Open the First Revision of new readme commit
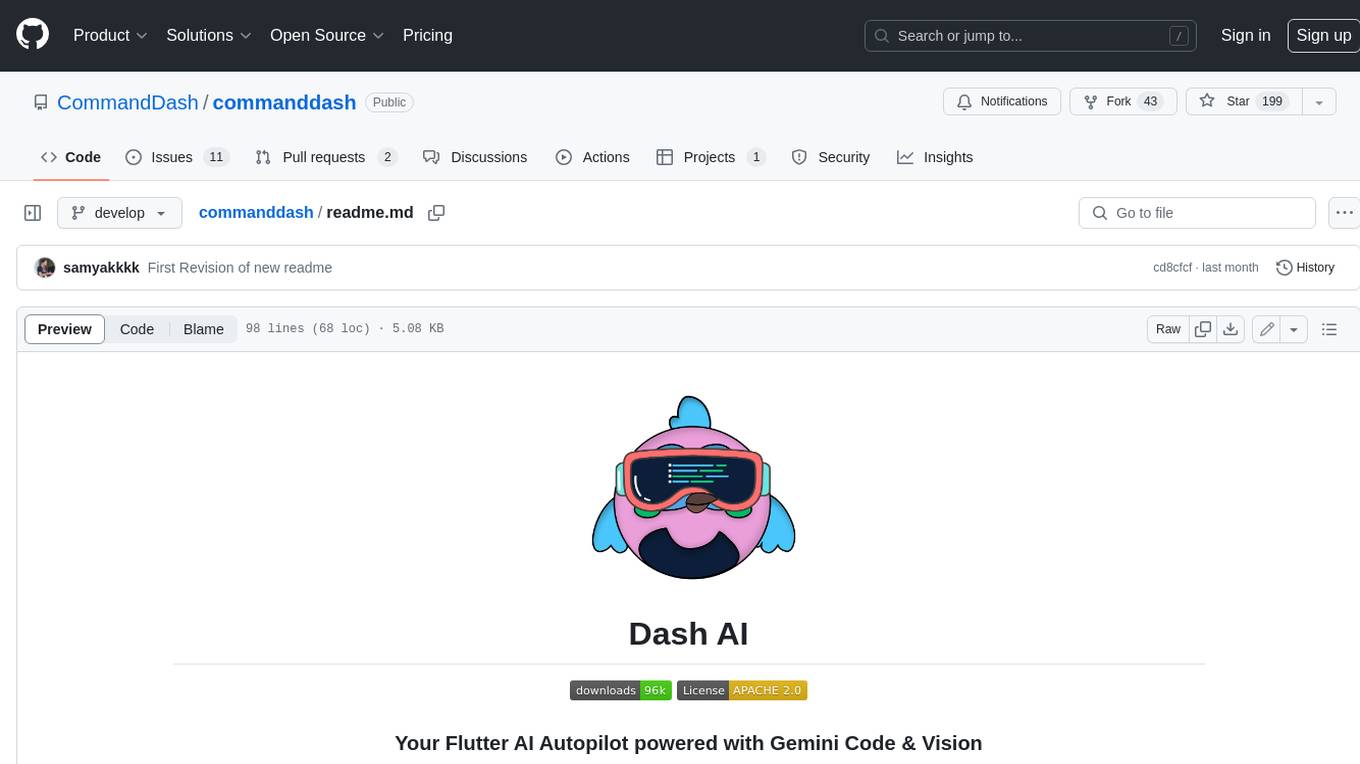The height and width of the screenshot is (764, 1360). [240, 268]
